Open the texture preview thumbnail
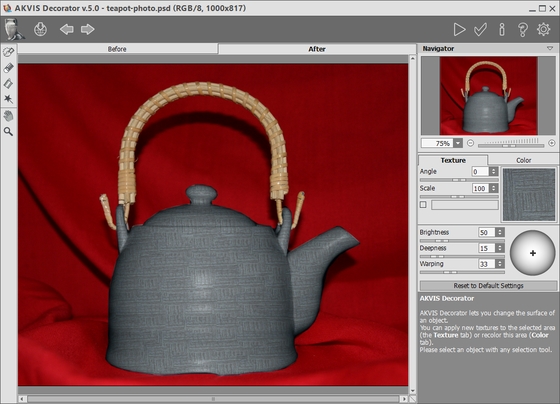Image resolution: width=560 pixels, height=404 pixels. pyautogui.click(x=529, y=195)
